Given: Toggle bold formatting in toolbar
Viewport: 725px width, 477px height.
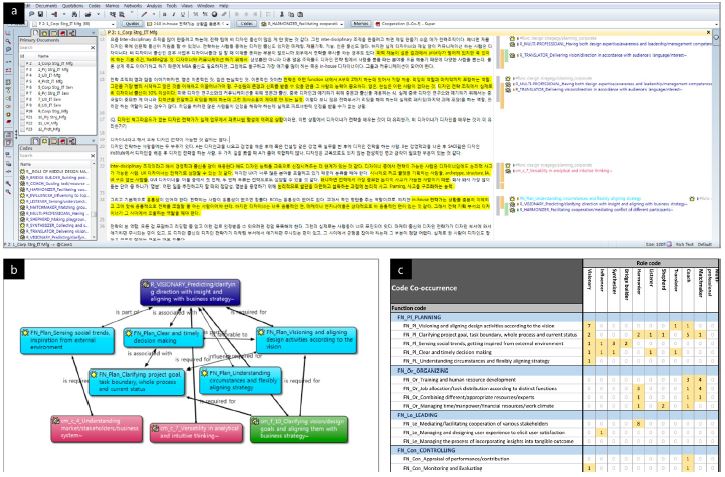Looking at the screenshot, I should [164, 14].
